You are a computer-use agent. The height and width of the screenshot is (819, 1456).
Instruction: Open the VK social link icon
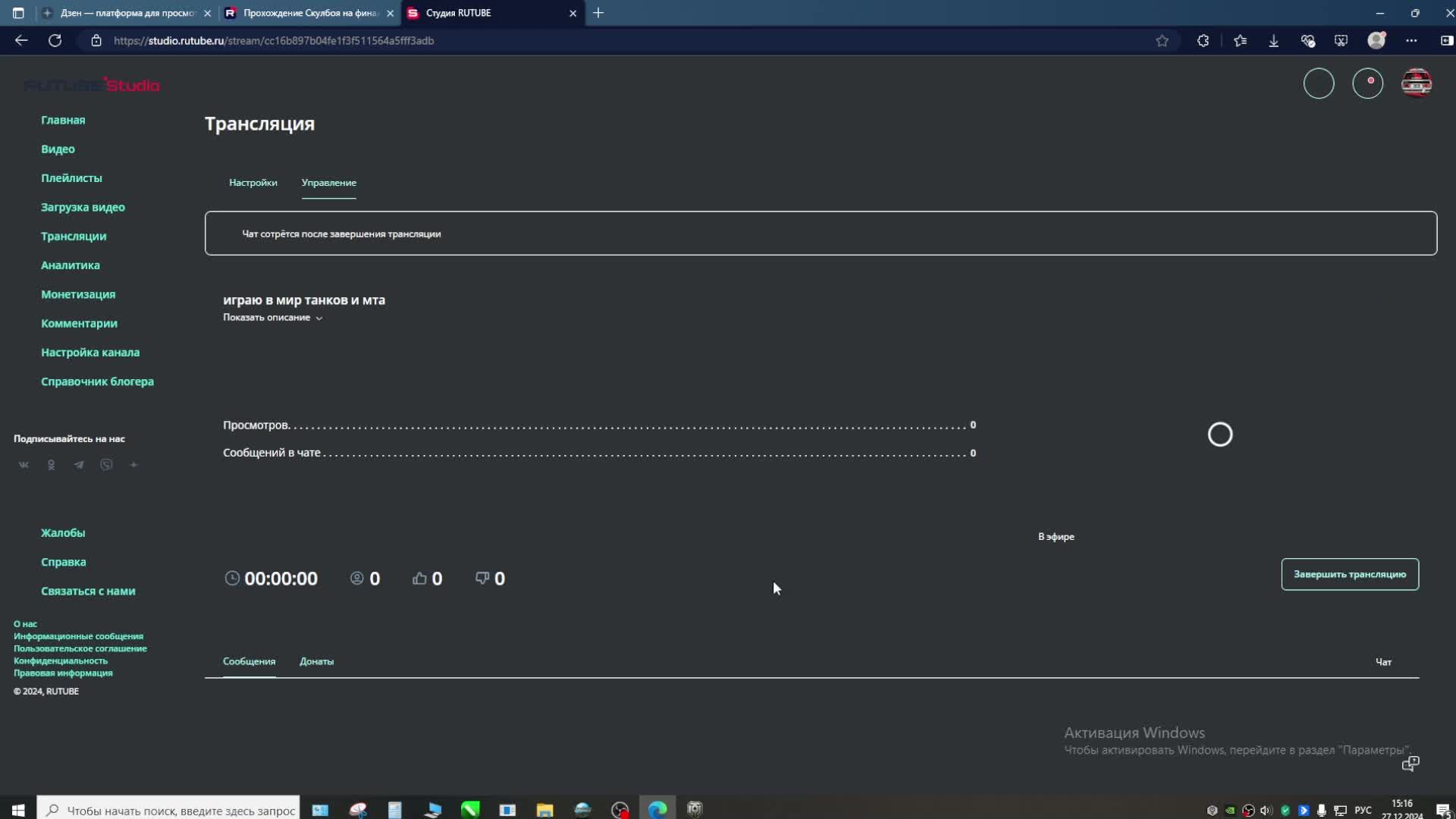[x=24, y=465]
